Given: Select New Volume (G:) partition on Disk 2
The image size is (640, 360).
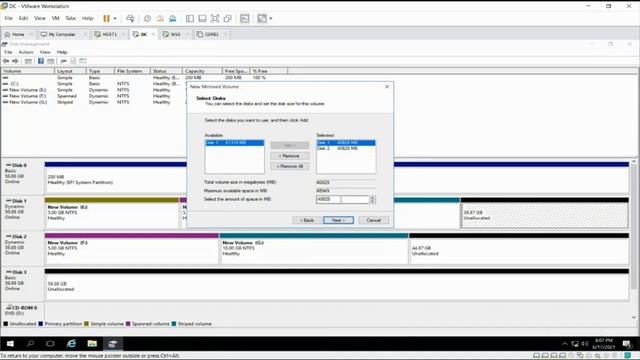Looking at the screenshot, I should tap(313, 249).
